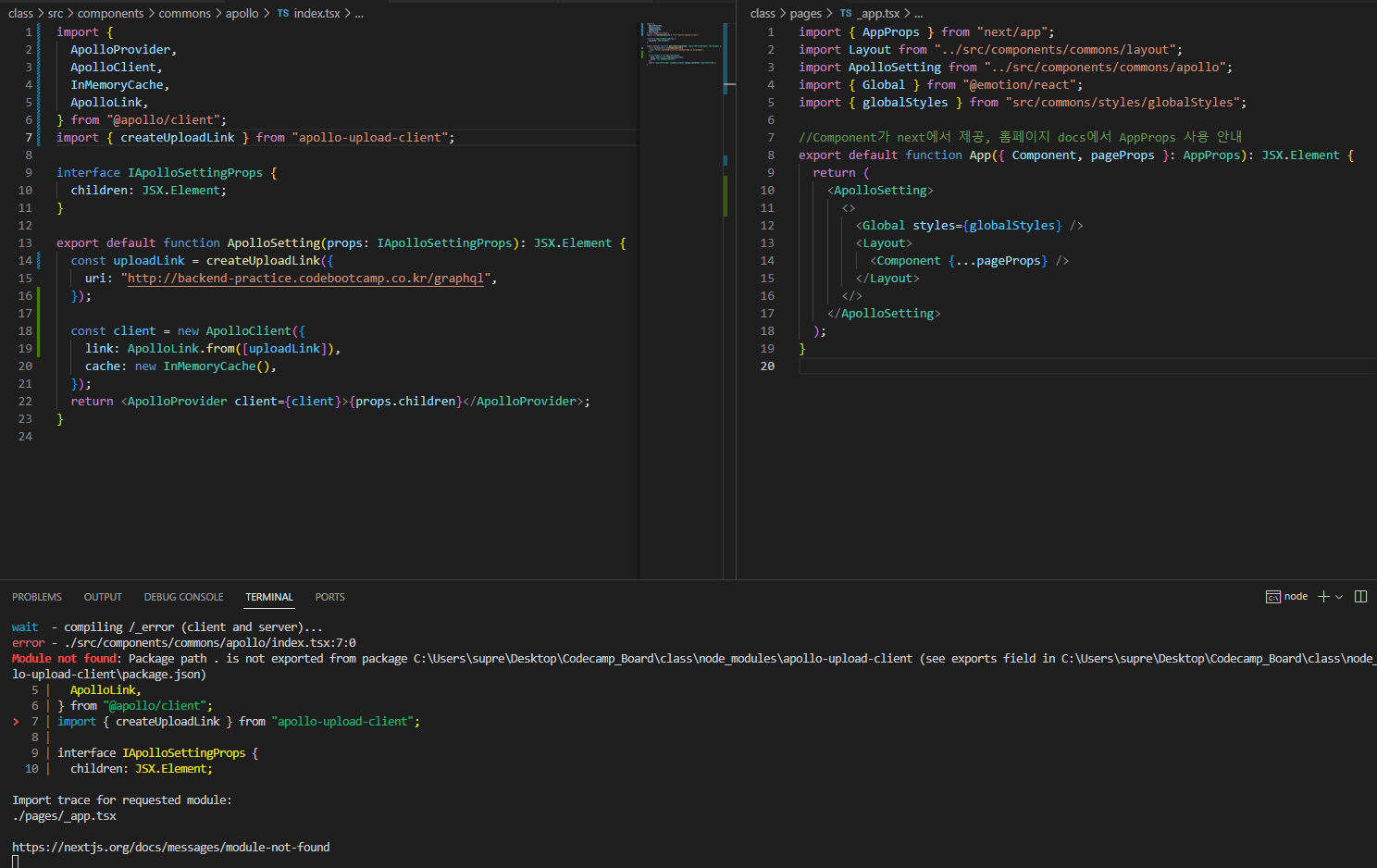Click line number 20 in _app.tsx gutter
This screenshot has width=1377, height=868.
tap(767, 366)
